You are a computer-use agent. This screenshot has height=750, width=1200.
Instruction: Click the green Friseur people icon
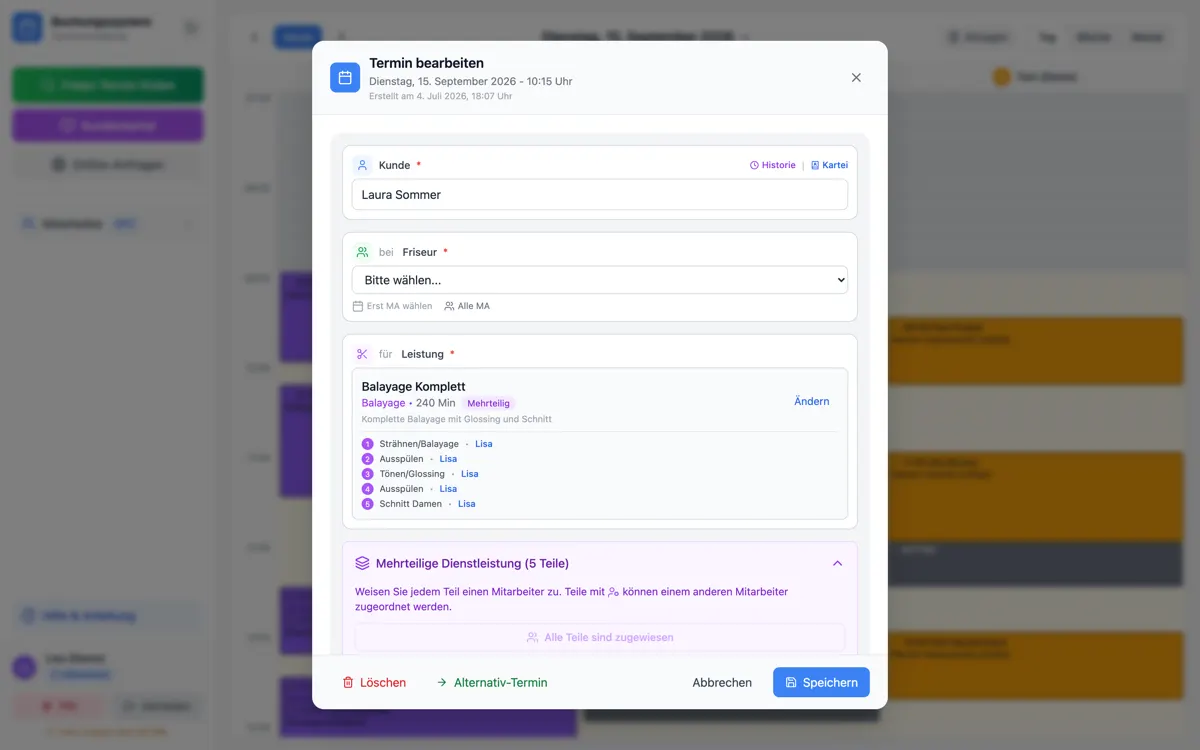click(x=362, y=253)
